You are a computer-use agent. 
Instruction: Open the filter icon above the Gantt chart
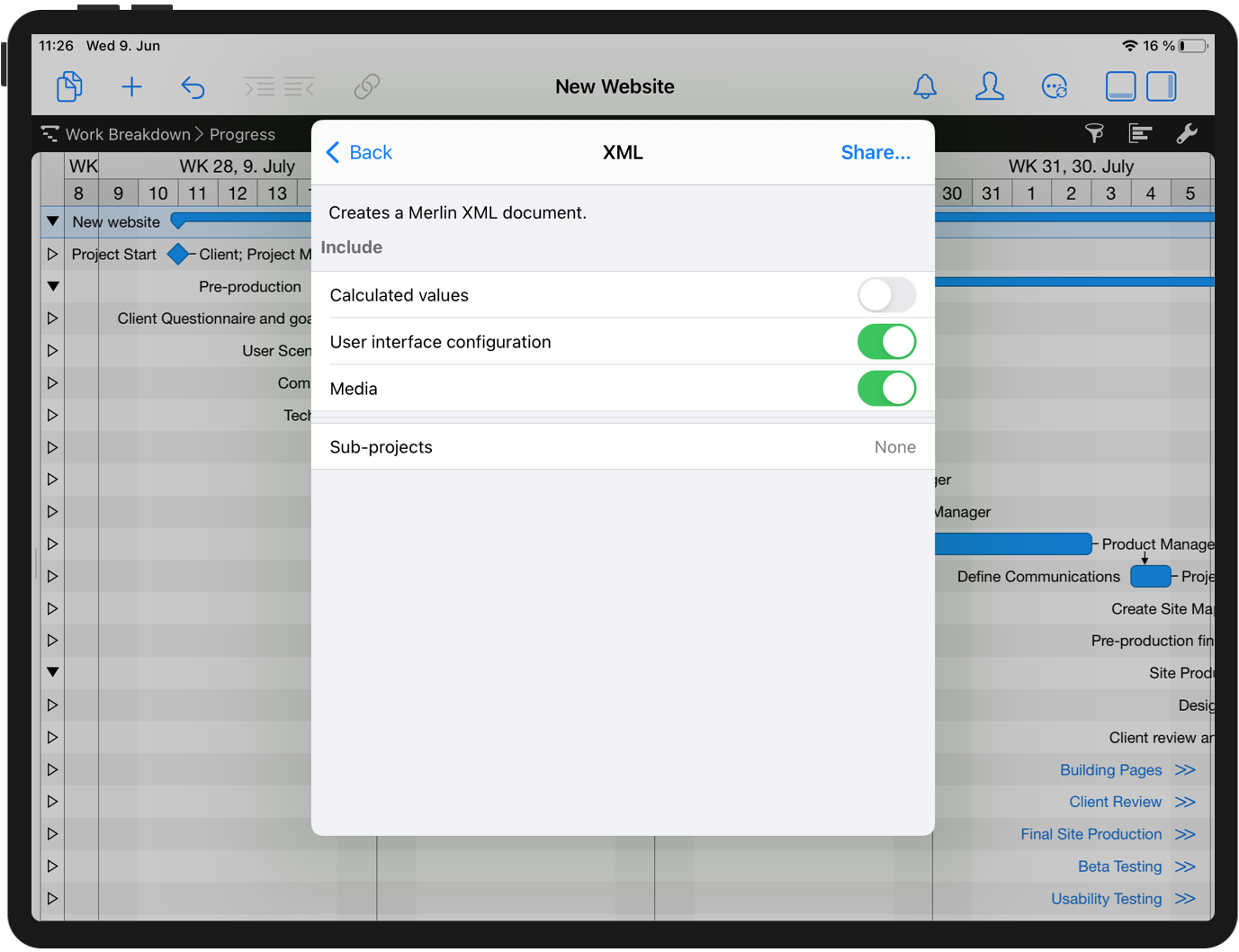tap(1094, 133)
